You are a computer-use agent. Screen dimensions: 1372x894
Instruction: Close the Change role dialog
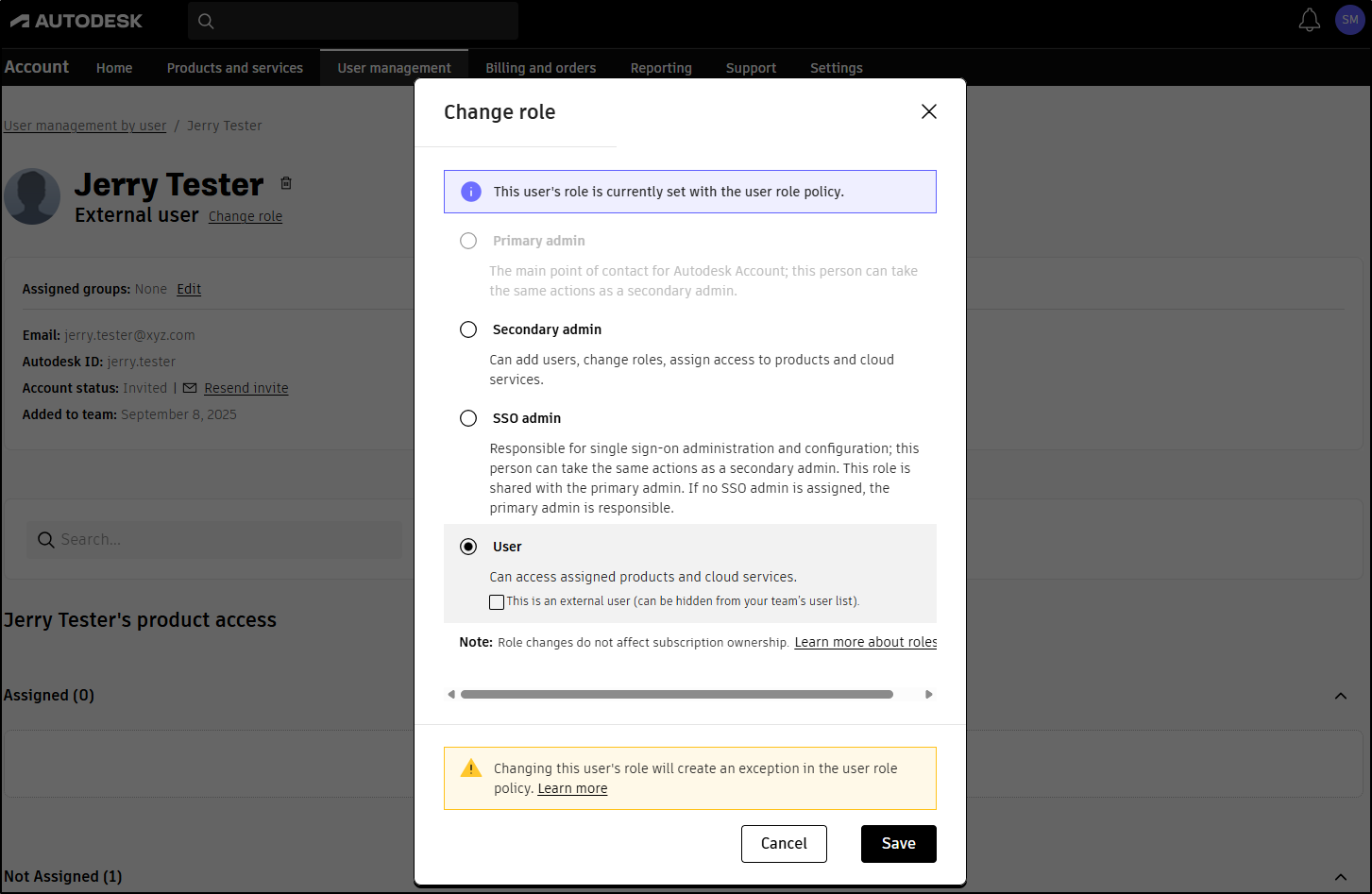[x=928, y=111]
